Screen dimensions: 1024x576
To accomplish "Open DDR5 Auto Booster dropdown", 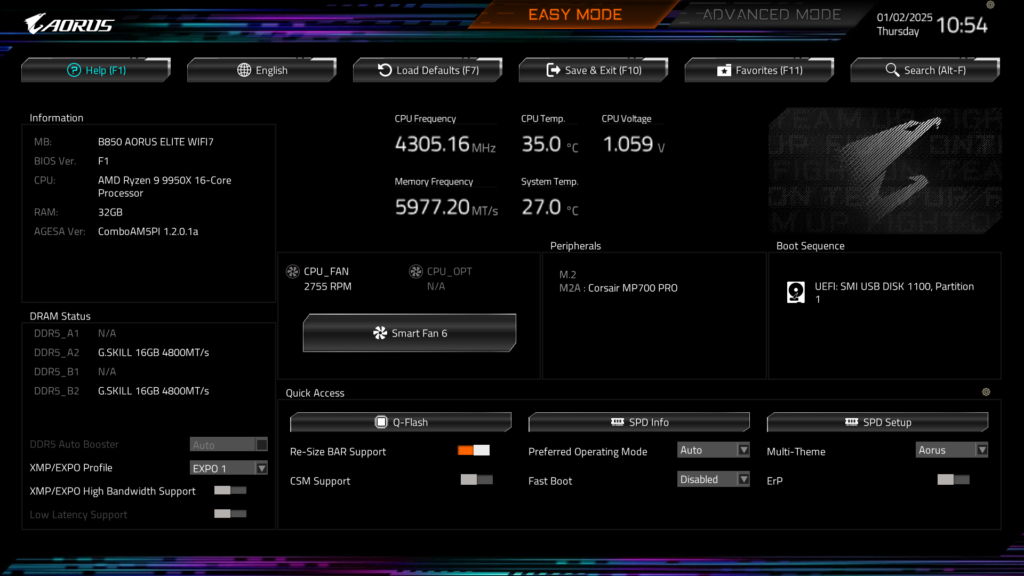I will tap(229, 445).
